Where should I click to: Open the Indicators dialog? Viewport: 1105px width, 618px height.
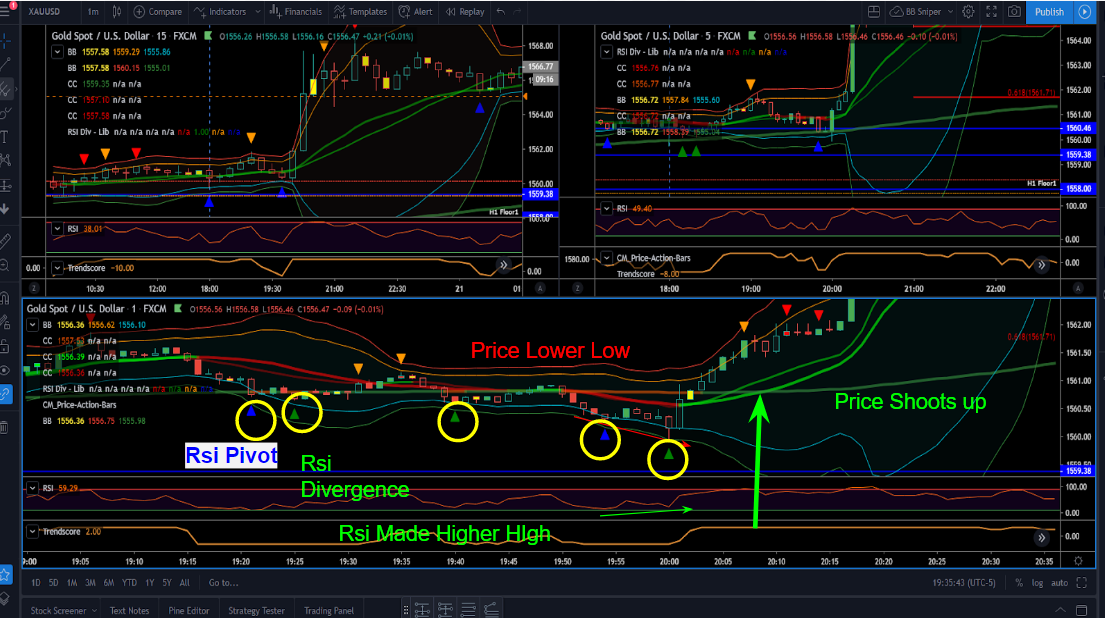pyautogui.click(x=220, y=11)
